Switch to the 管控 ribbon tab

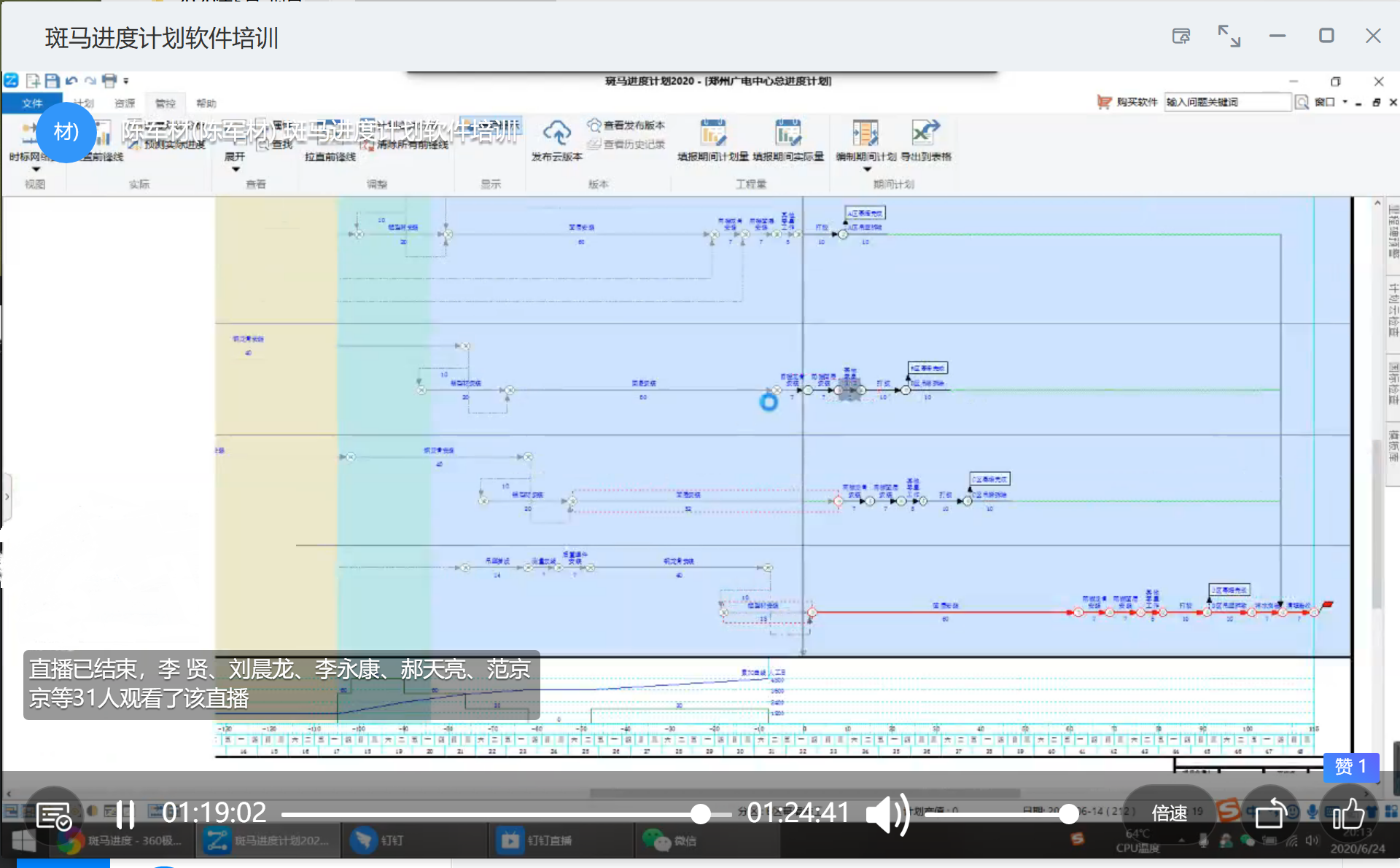[166, 103]
